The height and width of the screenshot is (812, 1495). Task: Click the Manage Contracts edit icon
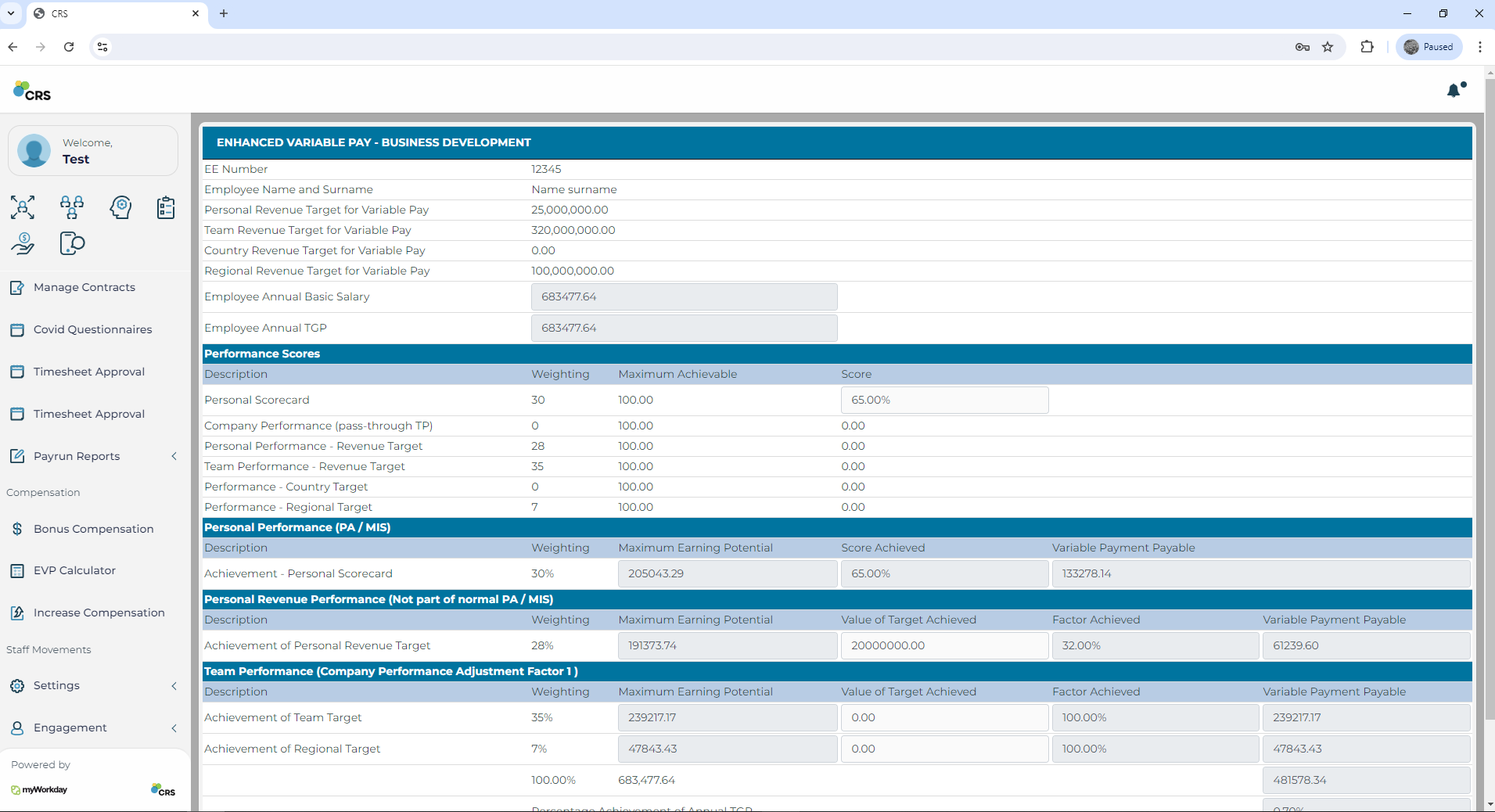click(x=17, y=288)
